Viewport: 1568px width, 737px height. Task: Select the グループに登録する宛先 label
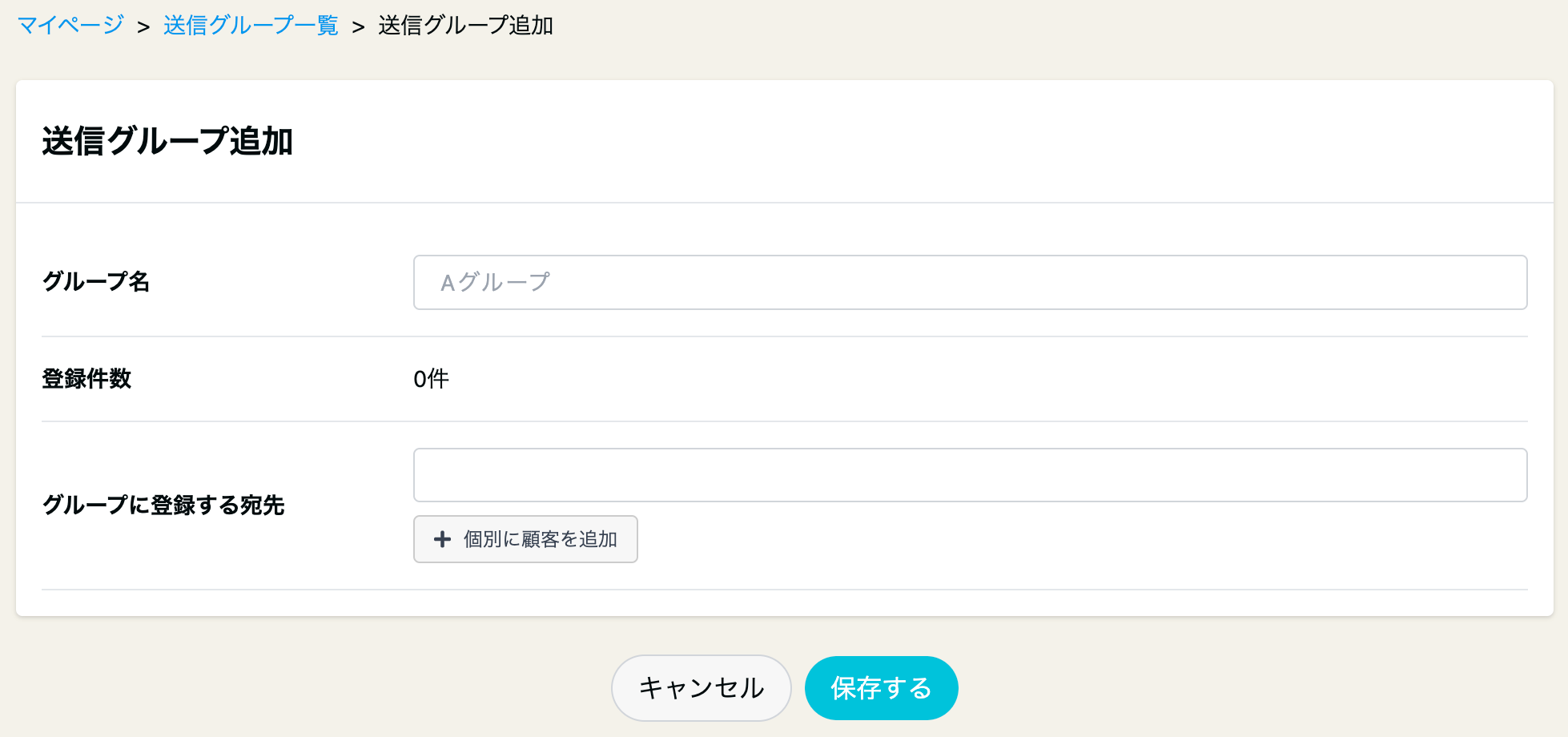[x=163, y=505]
